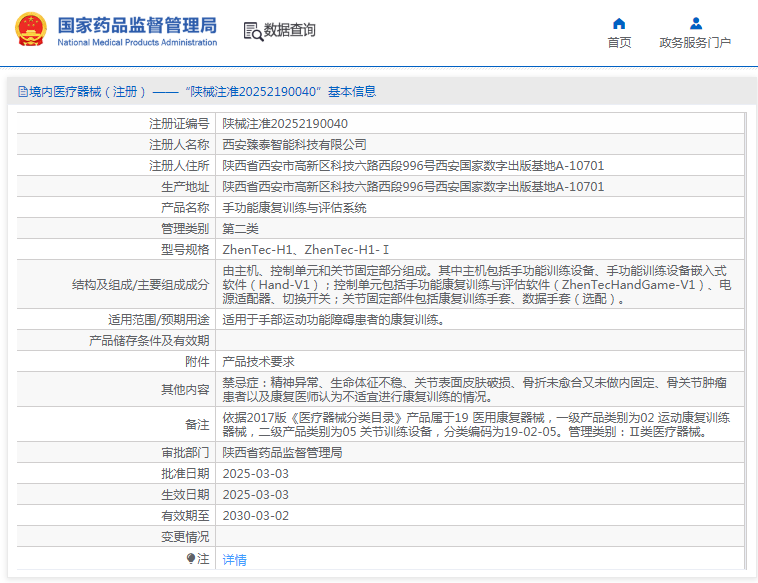Screen dimensions: 758x583
Task: Open 政务服务门户 text link
Action: [x=695, y=43]
